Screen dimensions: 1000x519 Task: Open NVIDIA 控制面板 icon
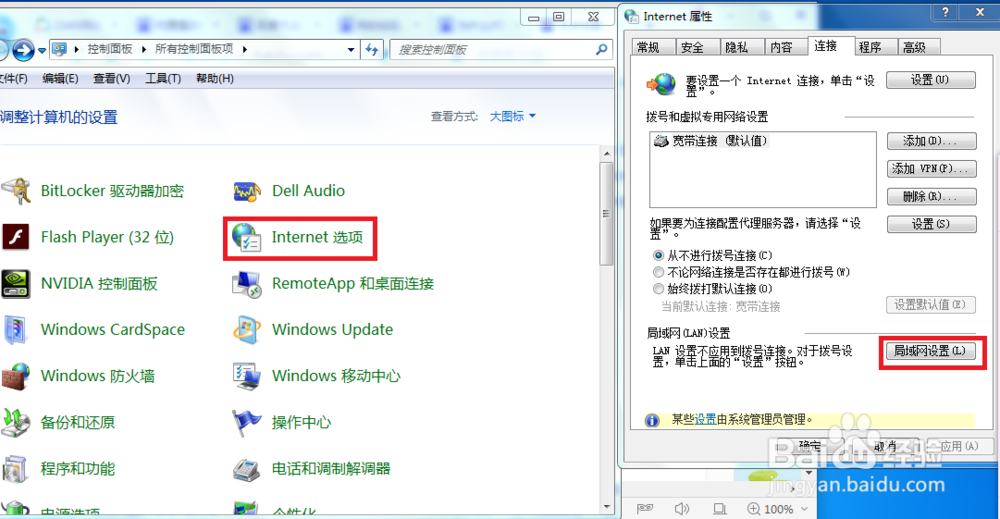coord(16,284)
